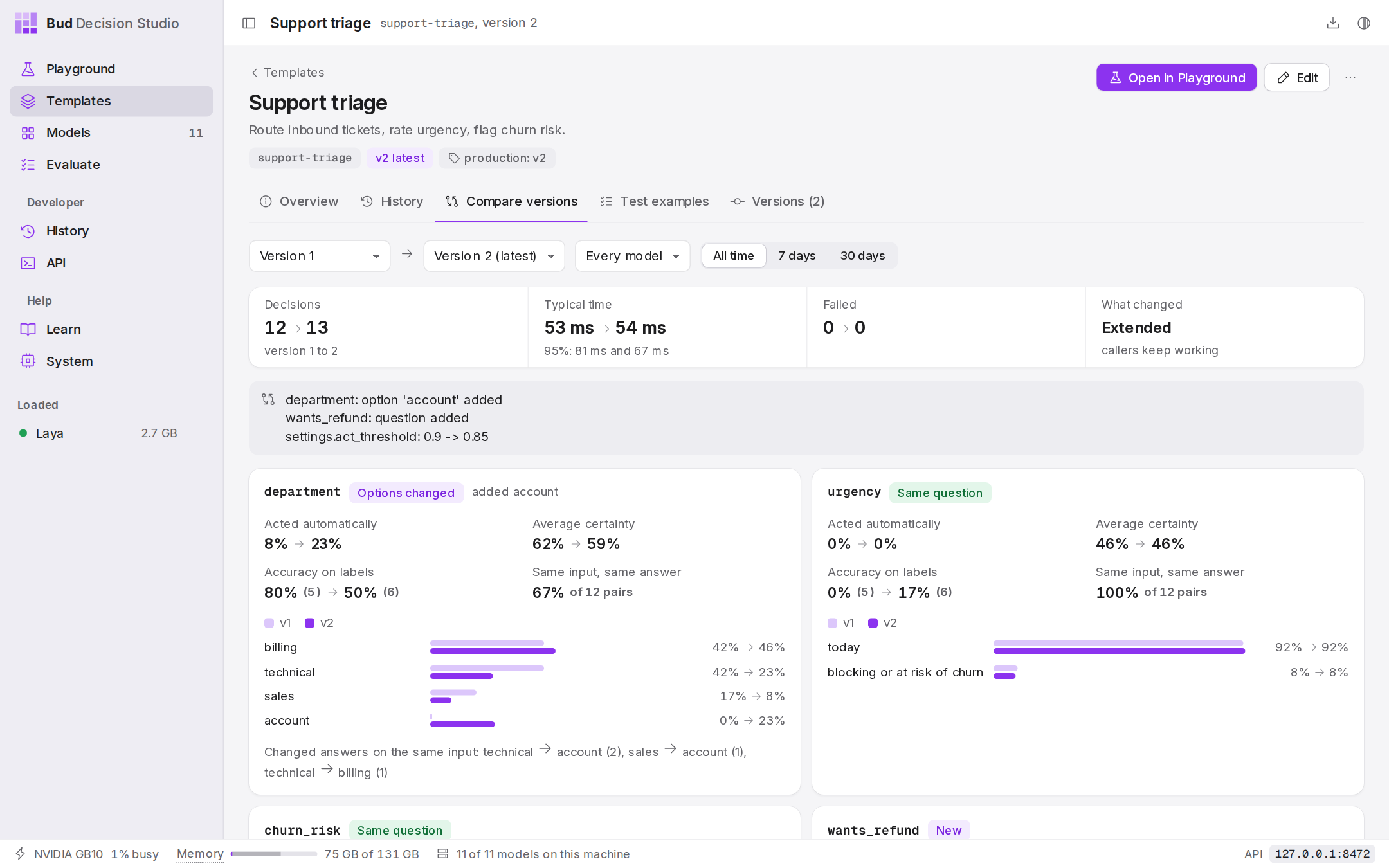This screenshot has width=1389, height=868.
Task: Open Learn help page
Action: 111,329
